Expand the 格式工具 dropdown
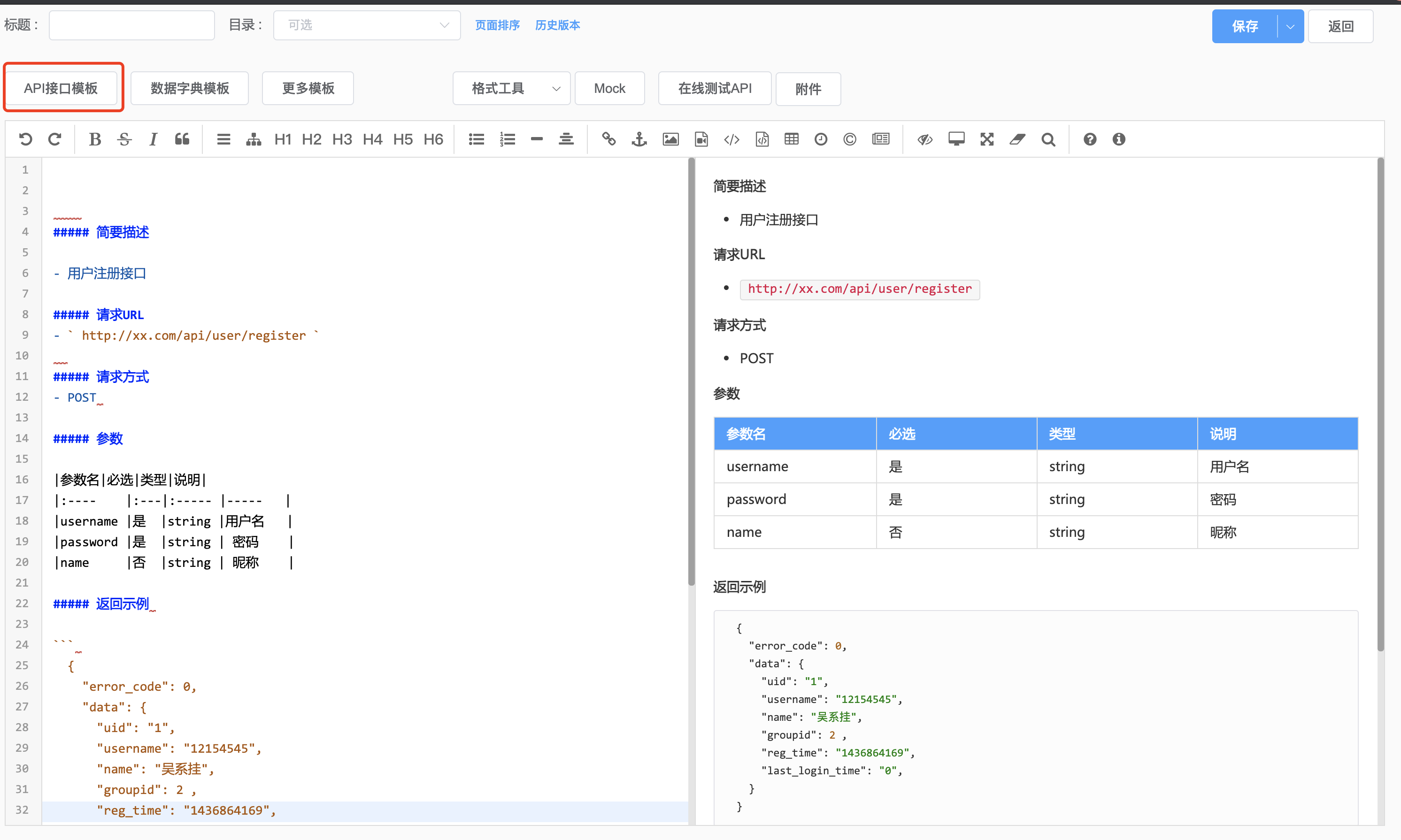The image size is (1401, 840). click(x=511, y=88)
